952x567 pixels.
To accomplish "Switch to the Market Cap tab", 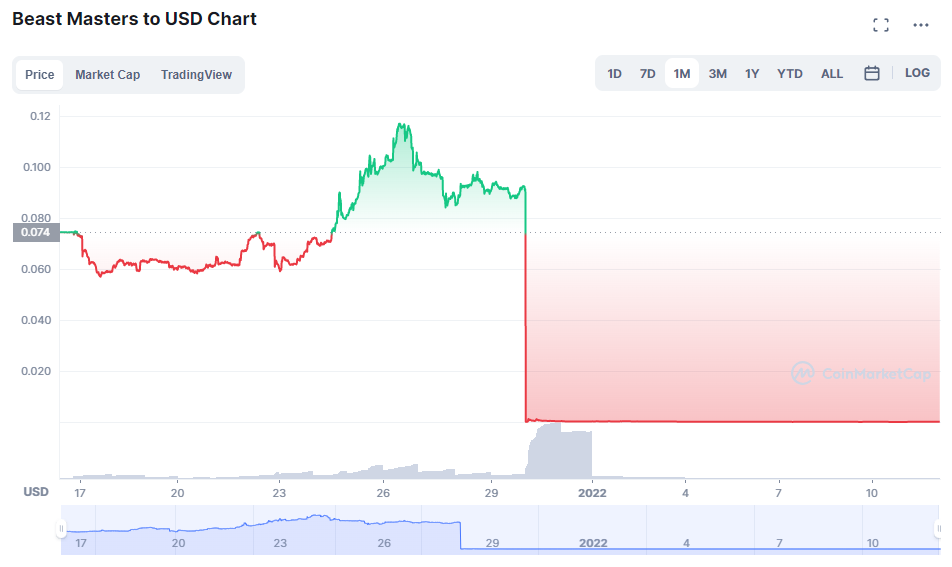I will click(107, 75).
